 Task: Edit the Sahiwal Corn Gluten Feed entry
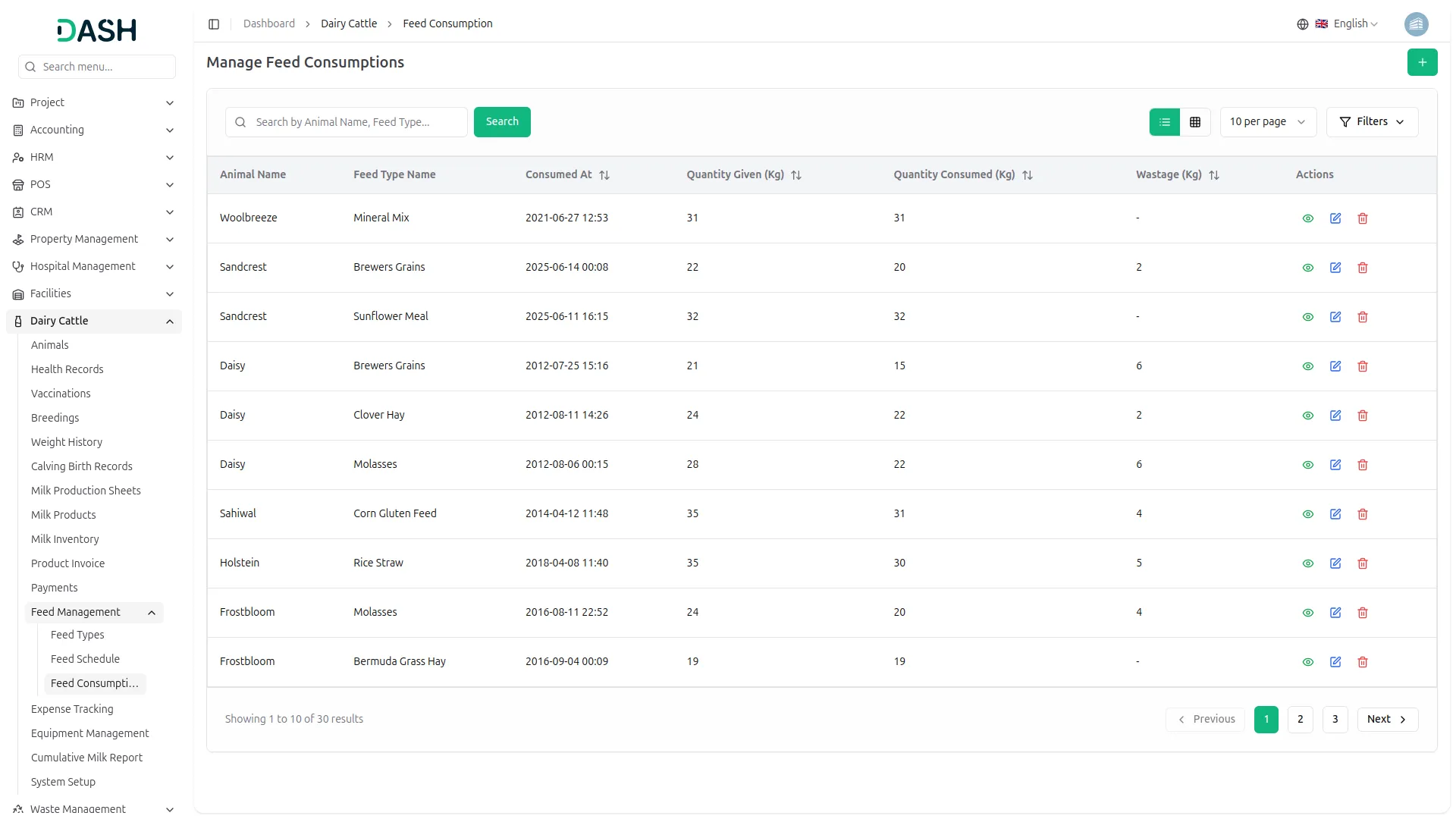point(1335,514)
